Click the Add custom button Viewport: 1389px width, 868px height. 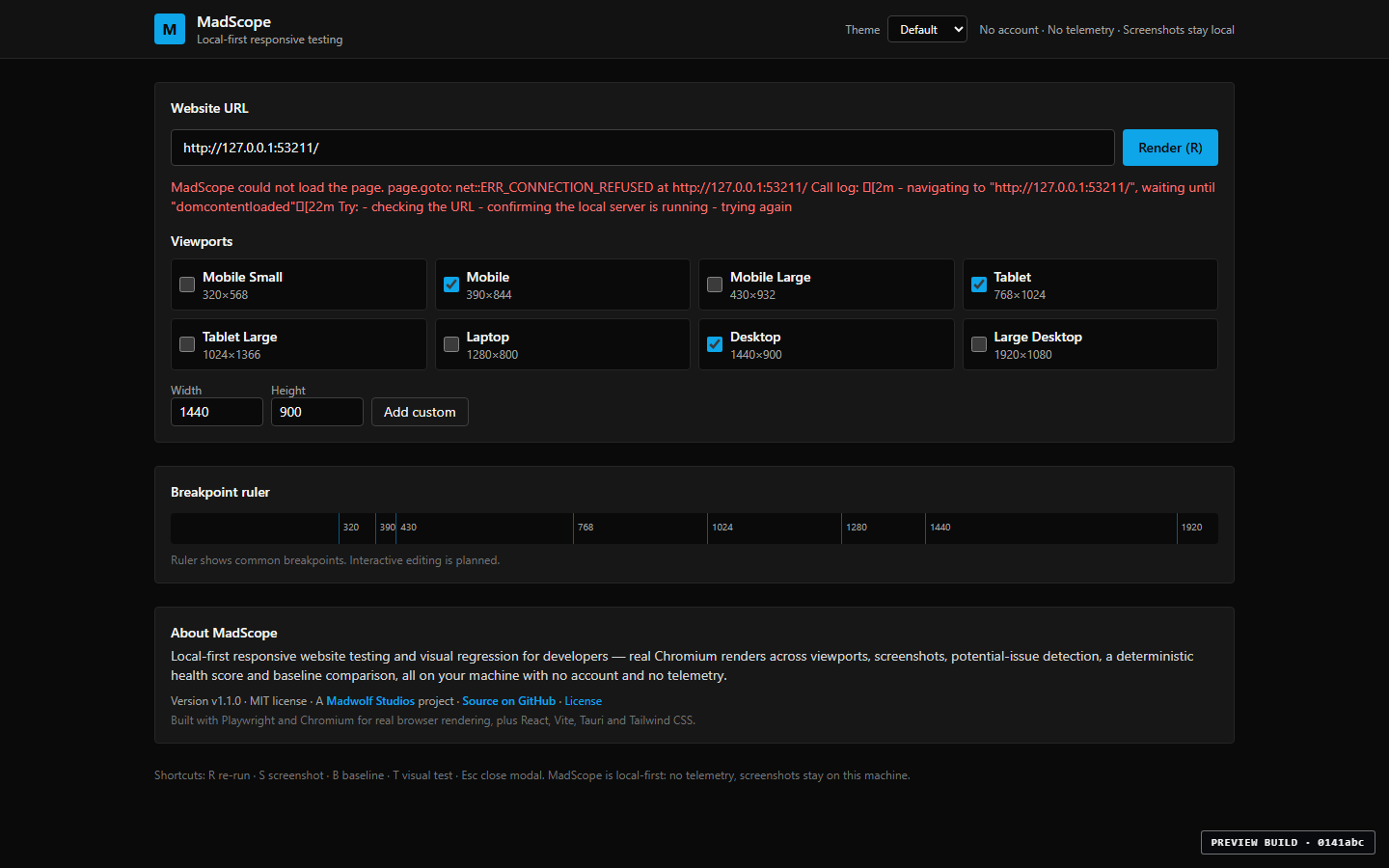click(x=420, y=412)
